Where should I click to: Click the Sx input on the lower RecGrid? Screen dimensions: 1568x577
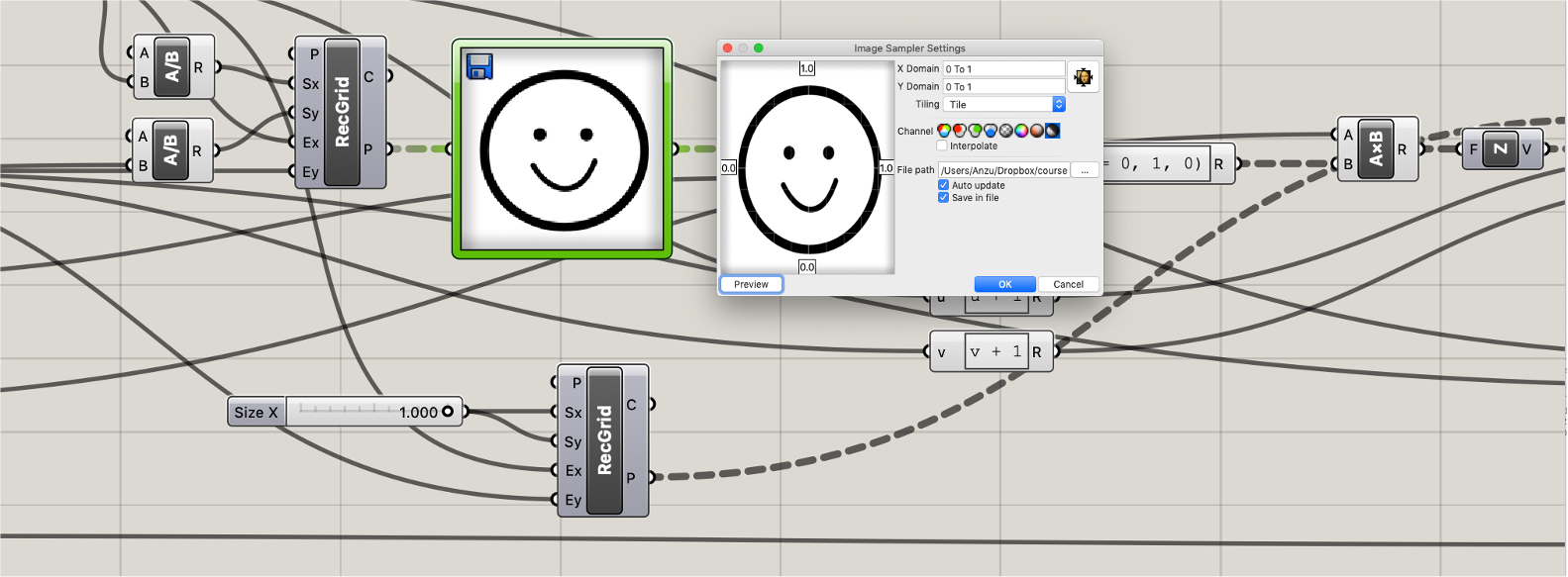(573, 412)
